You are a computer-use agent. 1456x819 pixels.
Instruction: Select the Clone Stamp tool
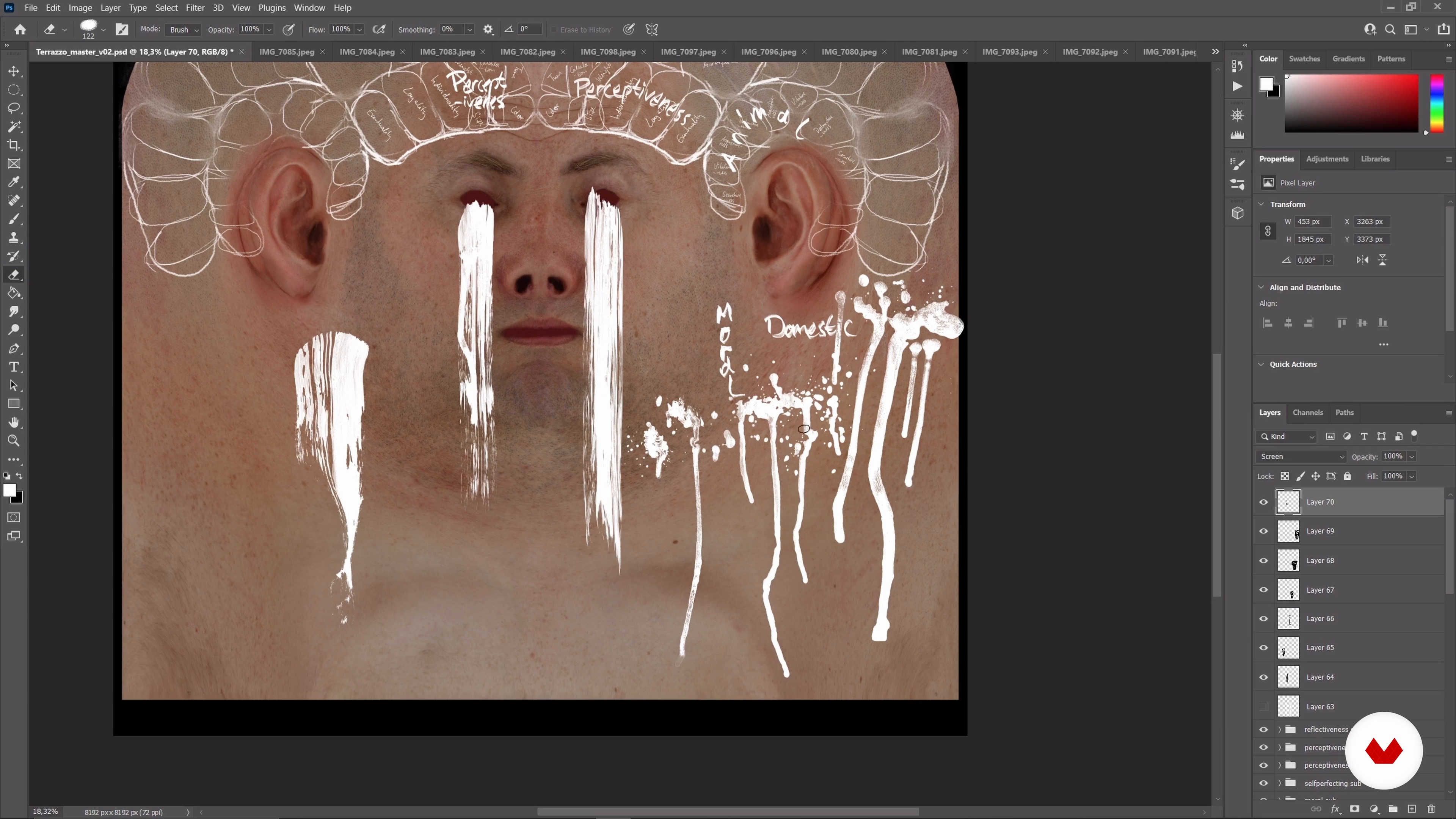point(14,237)
